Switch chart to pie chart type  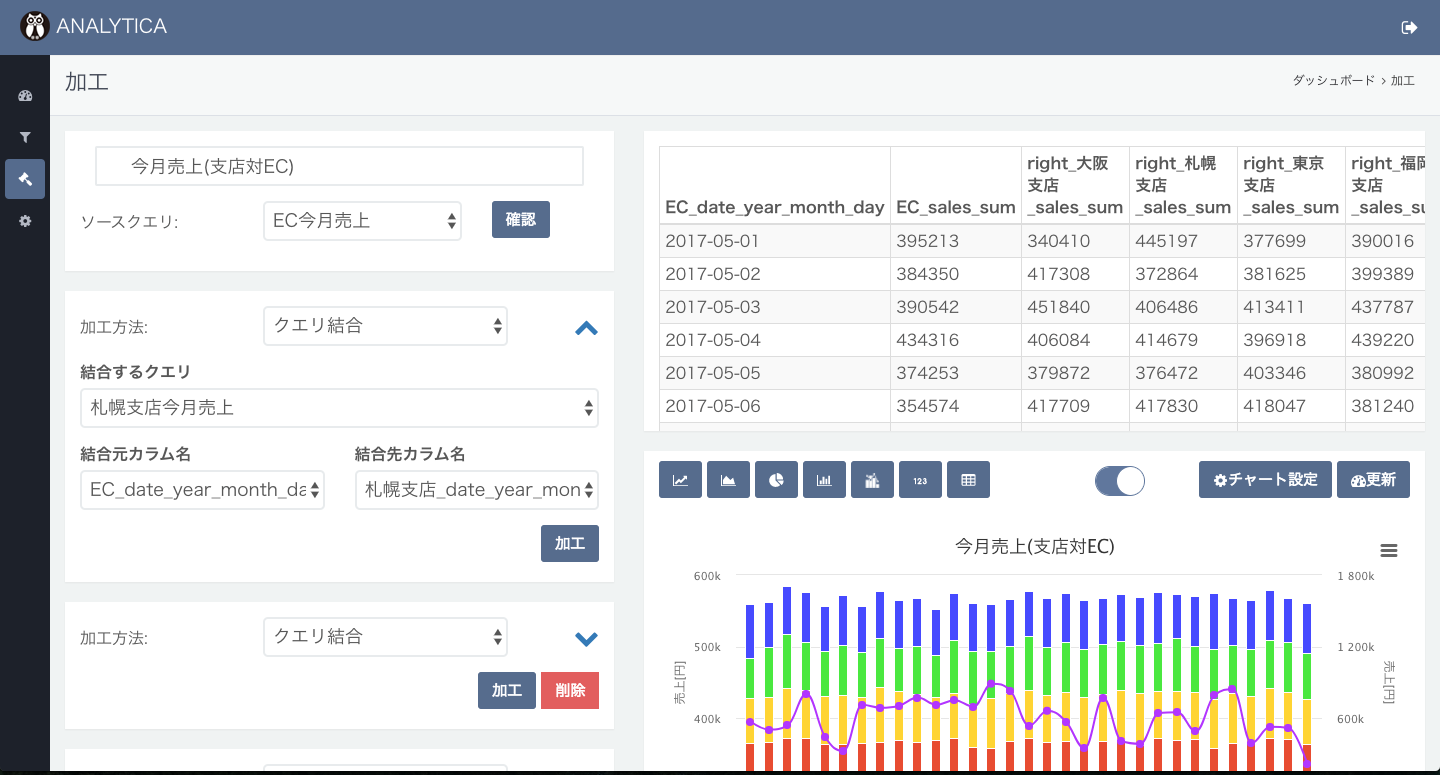coord(776,480)
